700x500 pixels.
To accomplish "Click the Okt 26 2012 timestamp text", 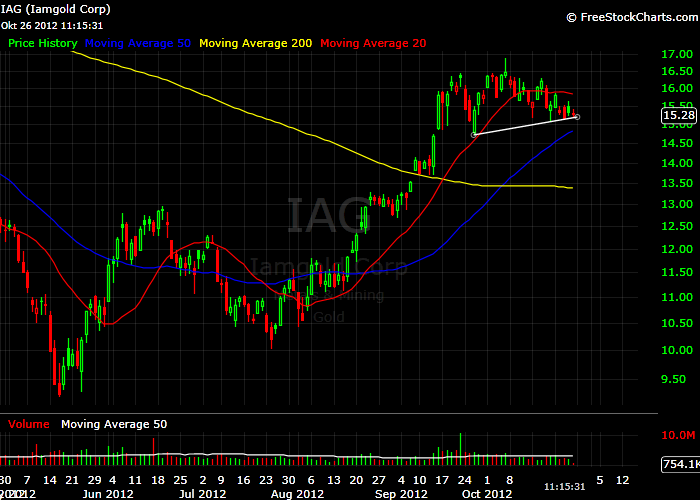I will coord(52,26).
